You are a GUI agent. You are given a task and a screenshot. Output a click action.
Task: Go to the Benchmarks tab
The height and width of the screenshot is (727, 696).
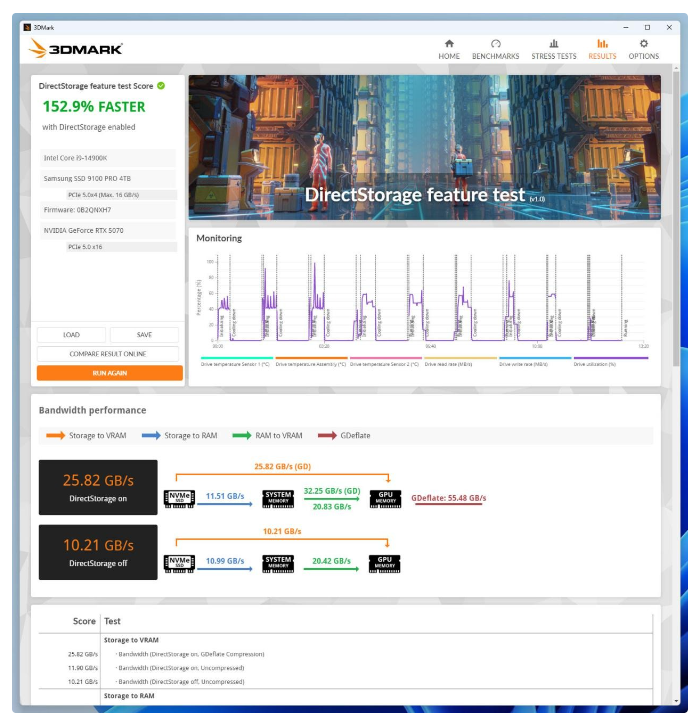point(495,50)
